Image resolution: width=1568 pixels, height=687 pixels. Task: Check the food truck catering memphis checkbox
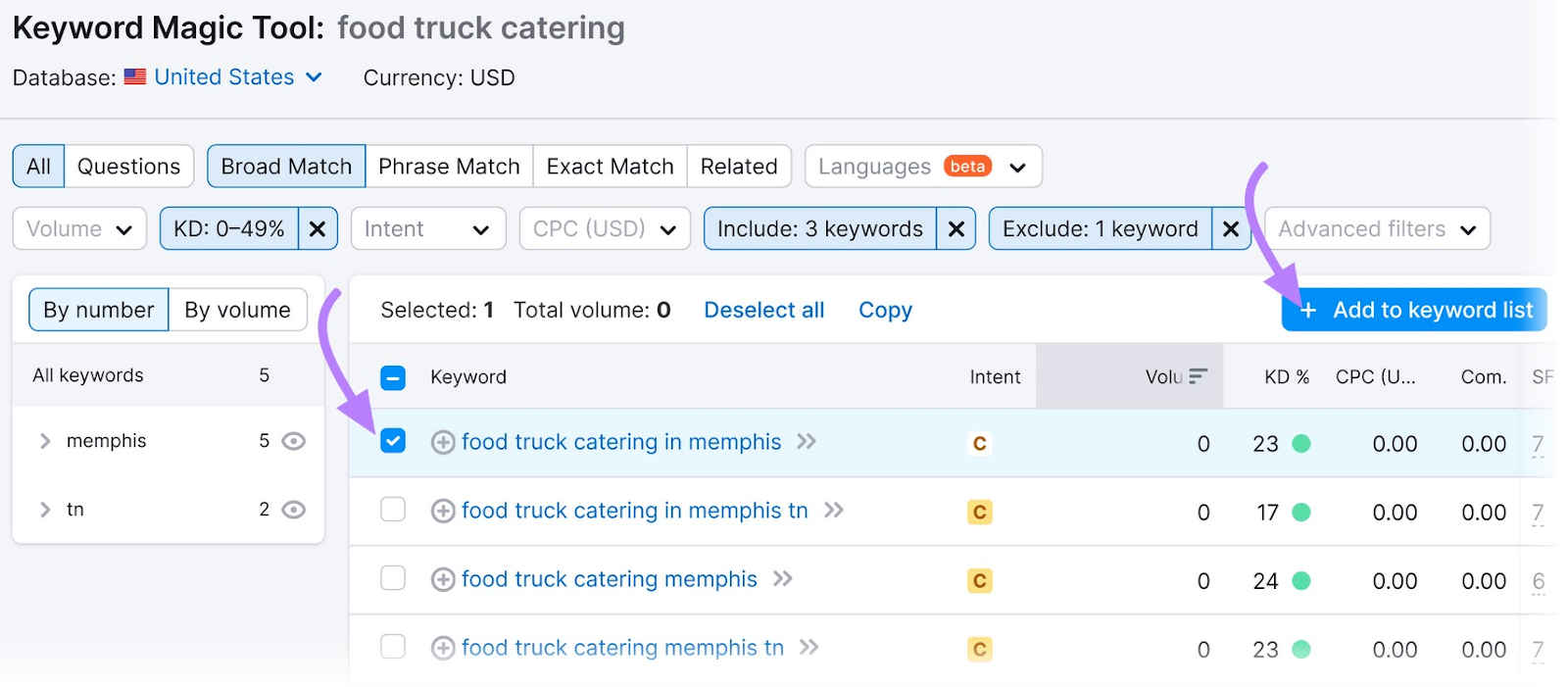point(393,578)
